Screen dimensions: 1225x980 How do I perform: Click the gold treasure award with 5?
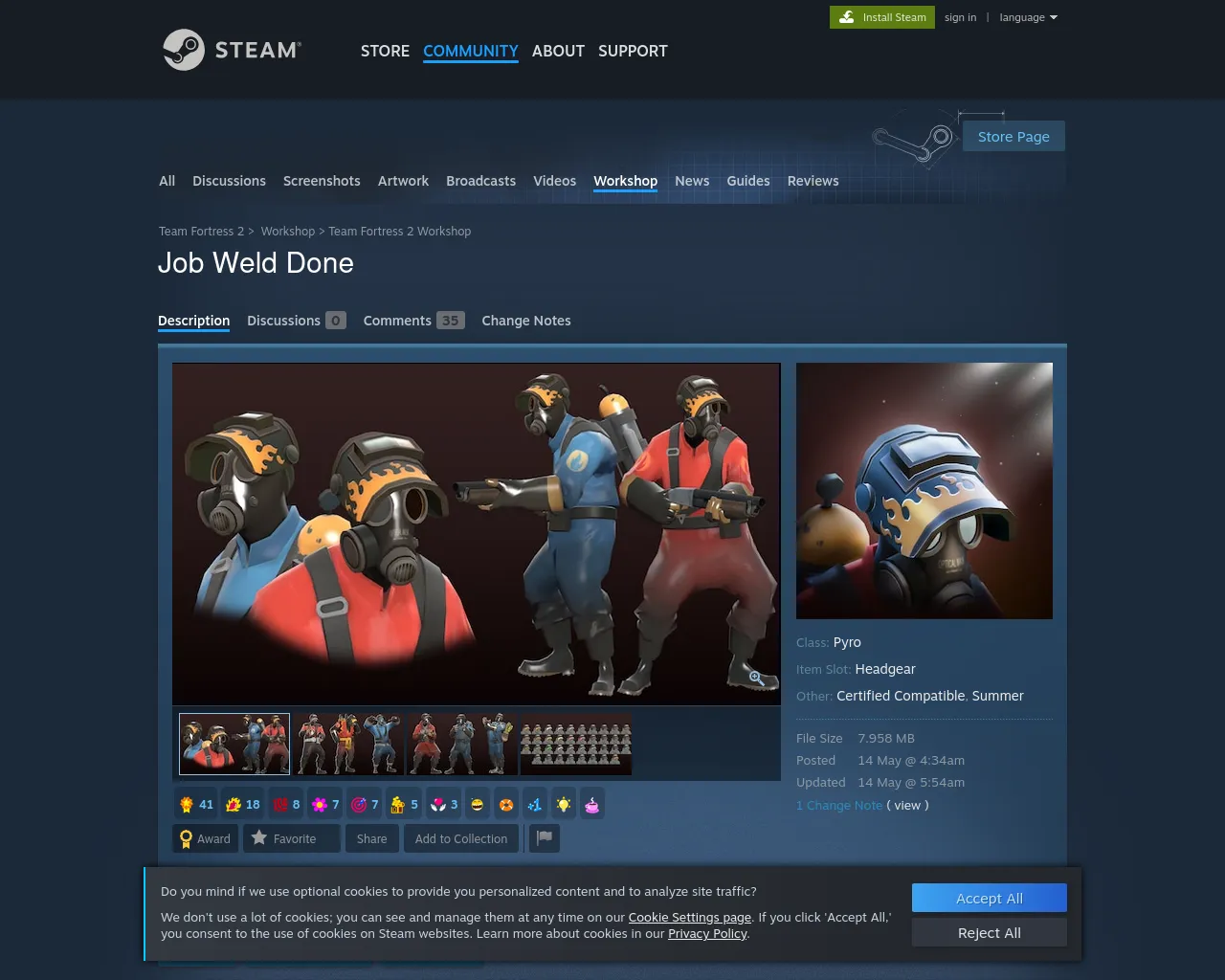click(x=404, y=805)
